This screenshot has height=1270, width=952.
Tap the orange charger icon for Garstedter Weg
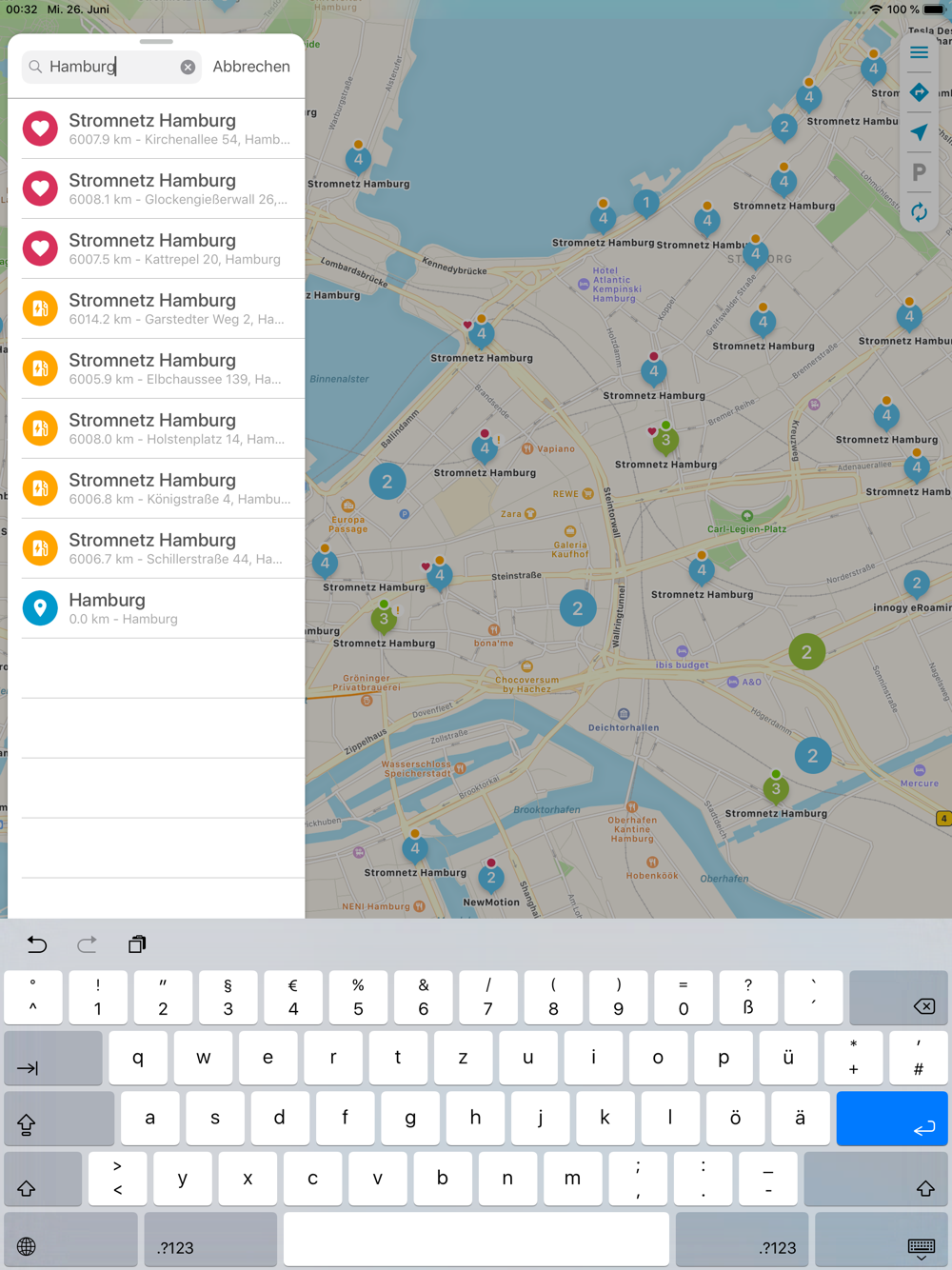pyautogui.click(x=40, y=308)
